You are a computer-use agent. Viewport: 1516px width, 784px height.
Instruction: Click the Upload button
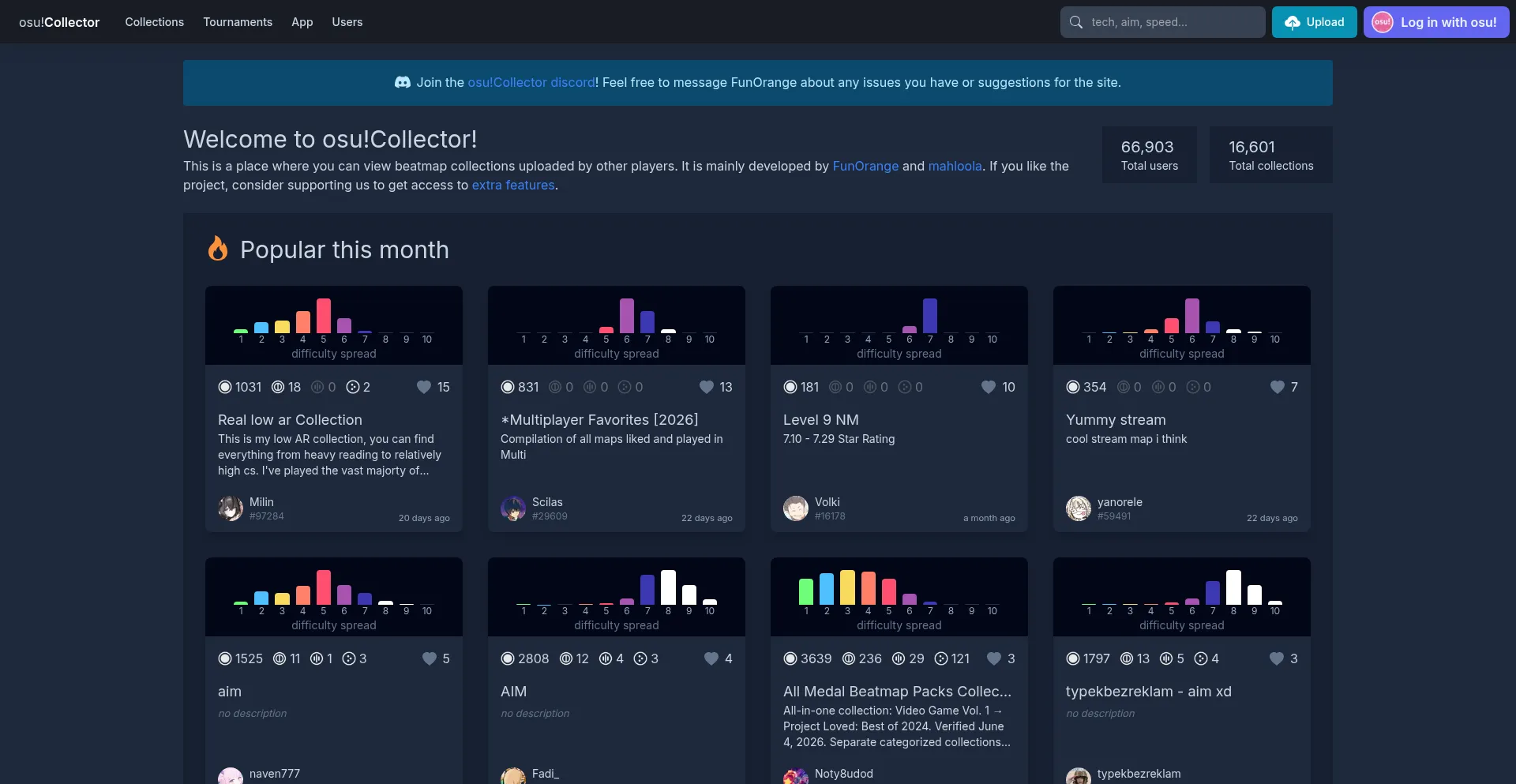coord(1314,22)
